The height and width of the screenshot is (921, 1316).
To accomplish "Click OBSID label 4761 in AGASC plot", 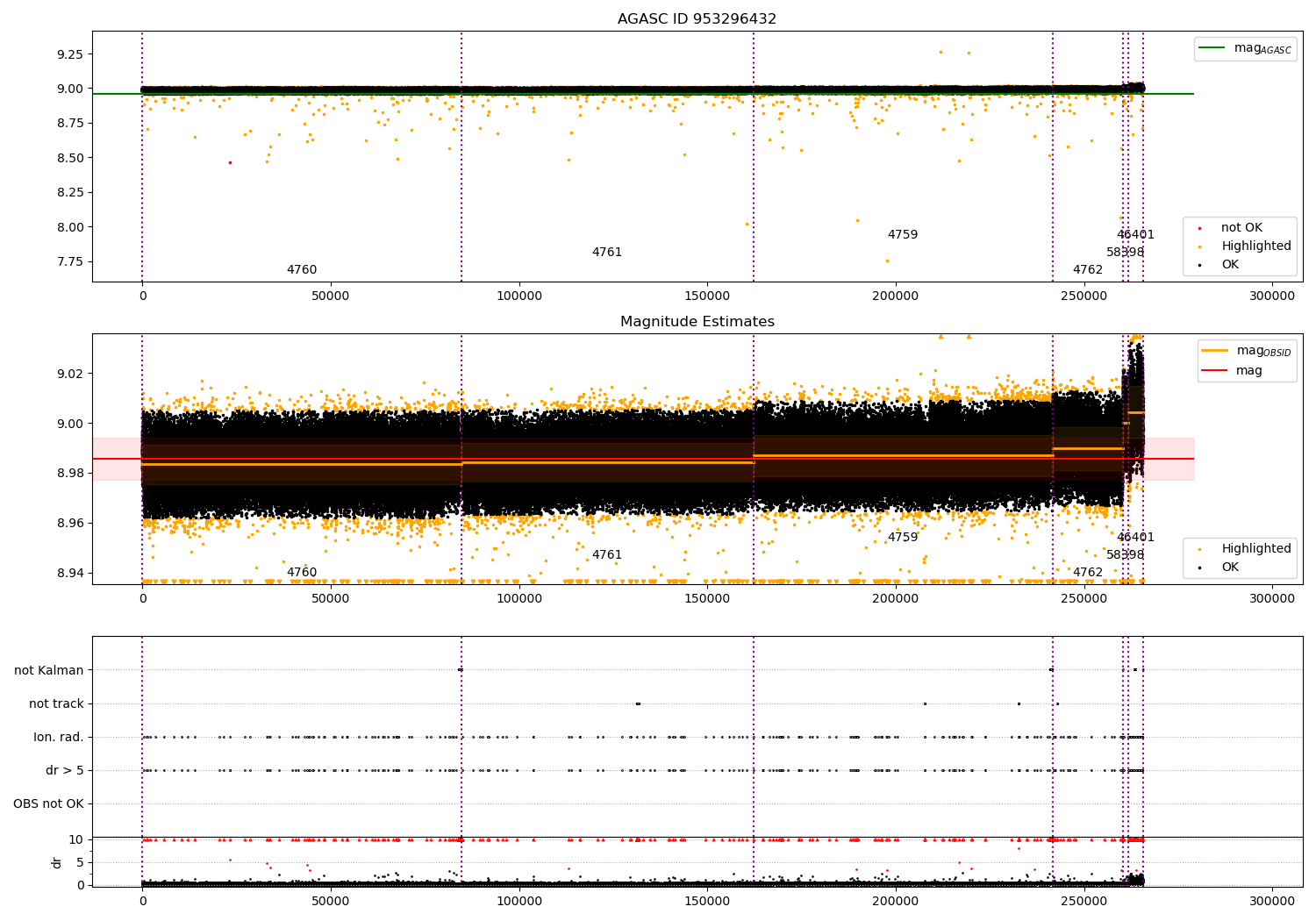I will (x=607, y=253).
